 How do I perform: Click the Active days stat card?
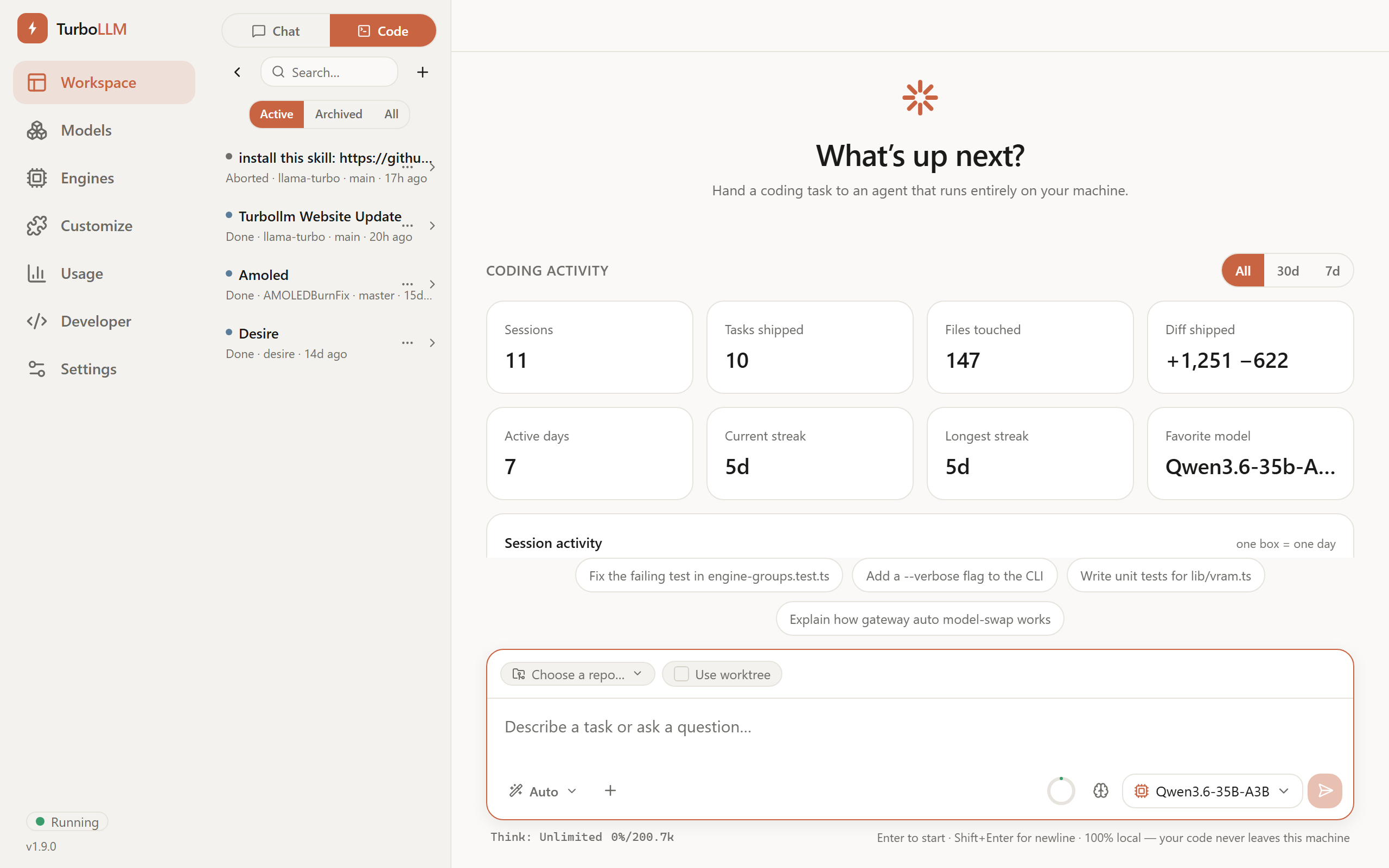589,454
